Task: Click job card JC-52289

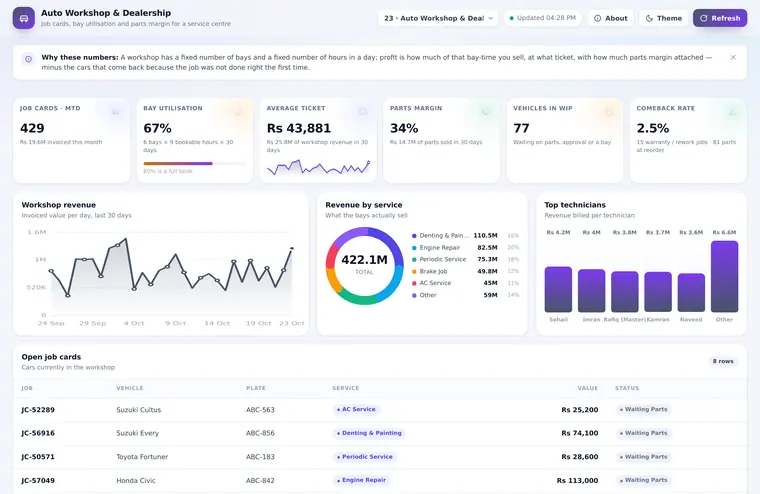Action: [38, 410]
